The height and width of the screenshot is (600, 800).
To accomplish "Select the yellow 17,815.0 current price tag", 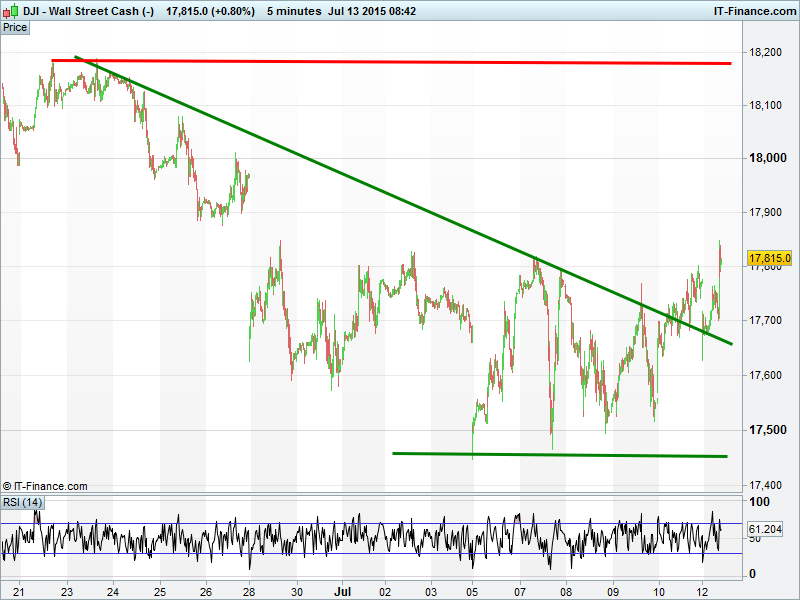I will pos(769,258).
